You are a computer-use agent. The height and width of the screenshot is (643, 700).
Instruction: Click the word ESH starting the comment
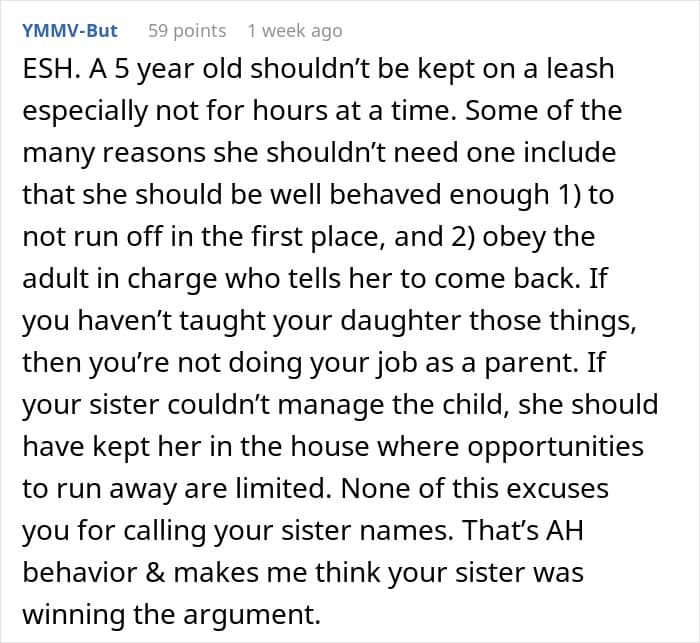(x=48, y=69)
